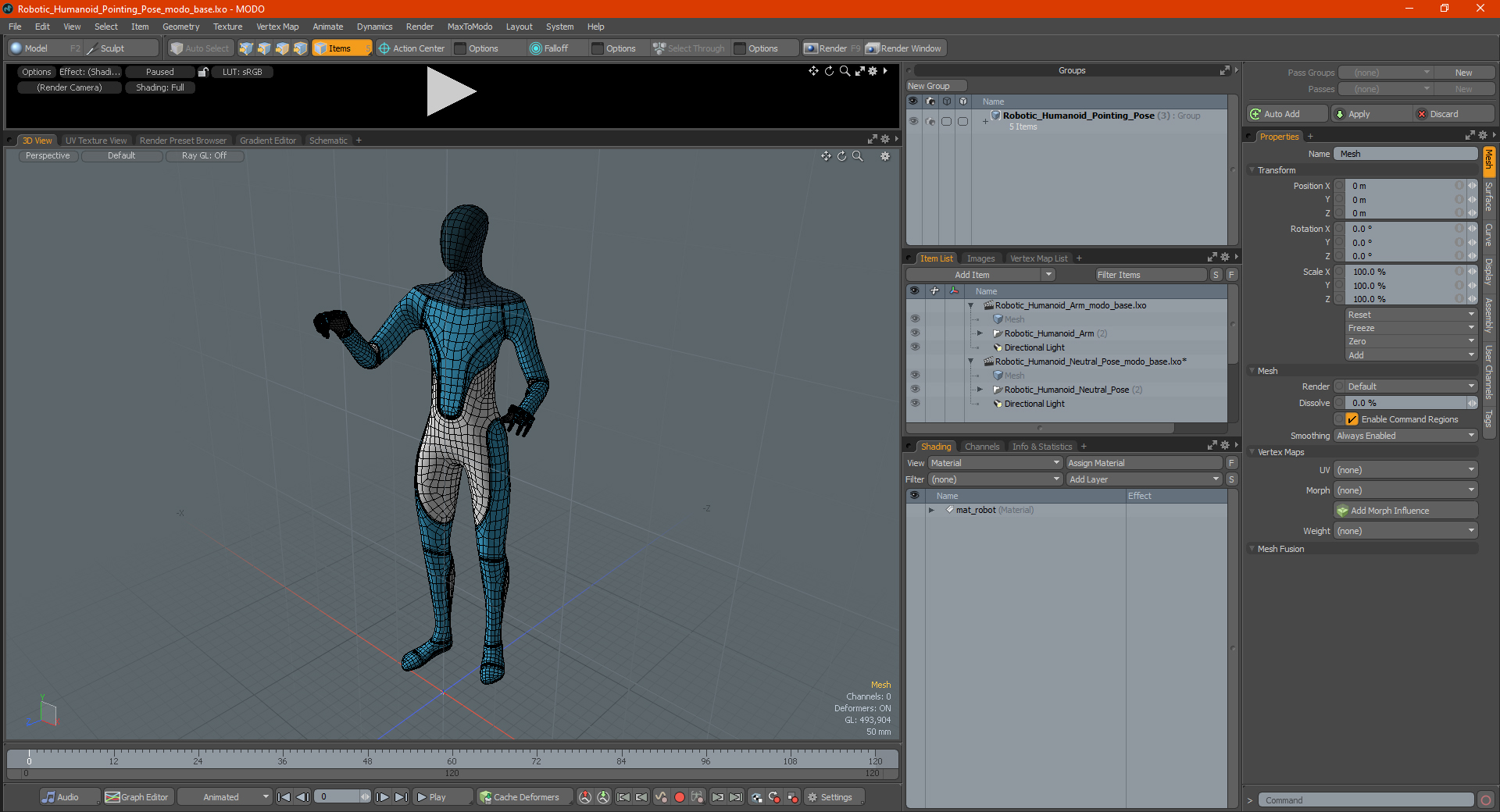Screen dimensions: 1500x812
Task: Go to first frame
Action: [284, 797]
